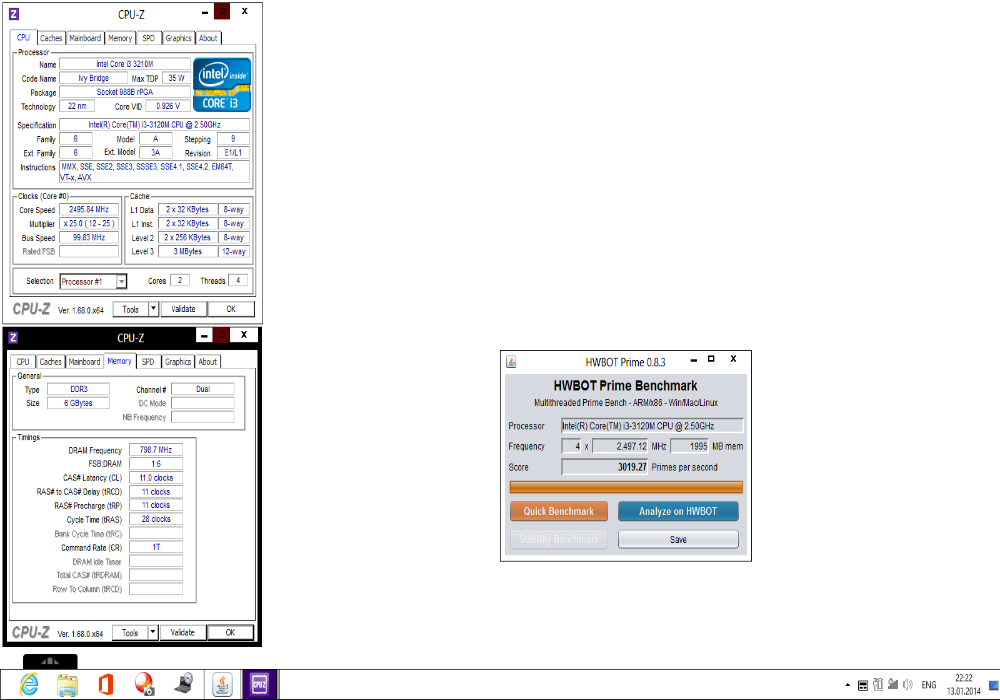
Task: Open SPD tab in Memory CPU-Z window
Action: 148,361
